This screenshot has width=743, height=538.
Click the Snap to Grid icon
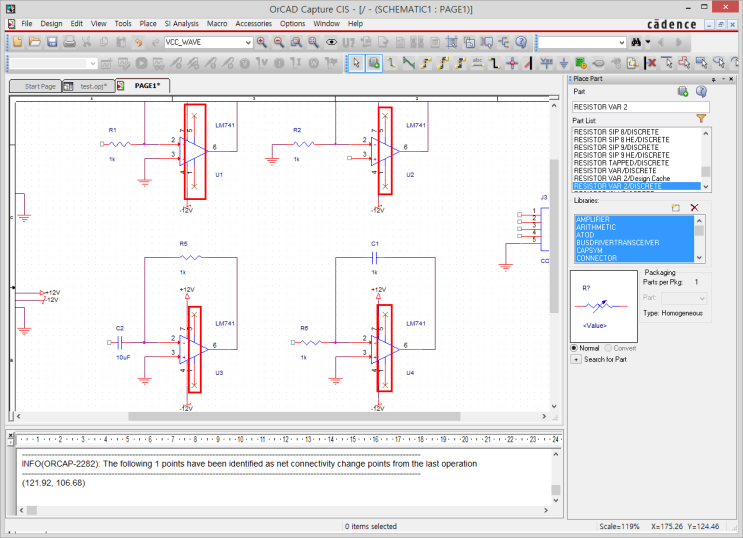(452, 42)
